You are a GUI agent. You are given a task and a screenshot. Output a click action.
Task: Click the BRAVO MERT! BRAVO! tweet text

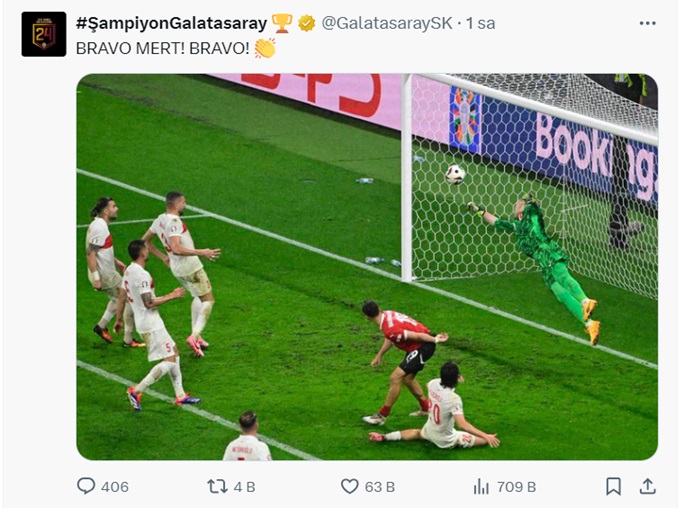pyautogui.click(x=163, y=48)
